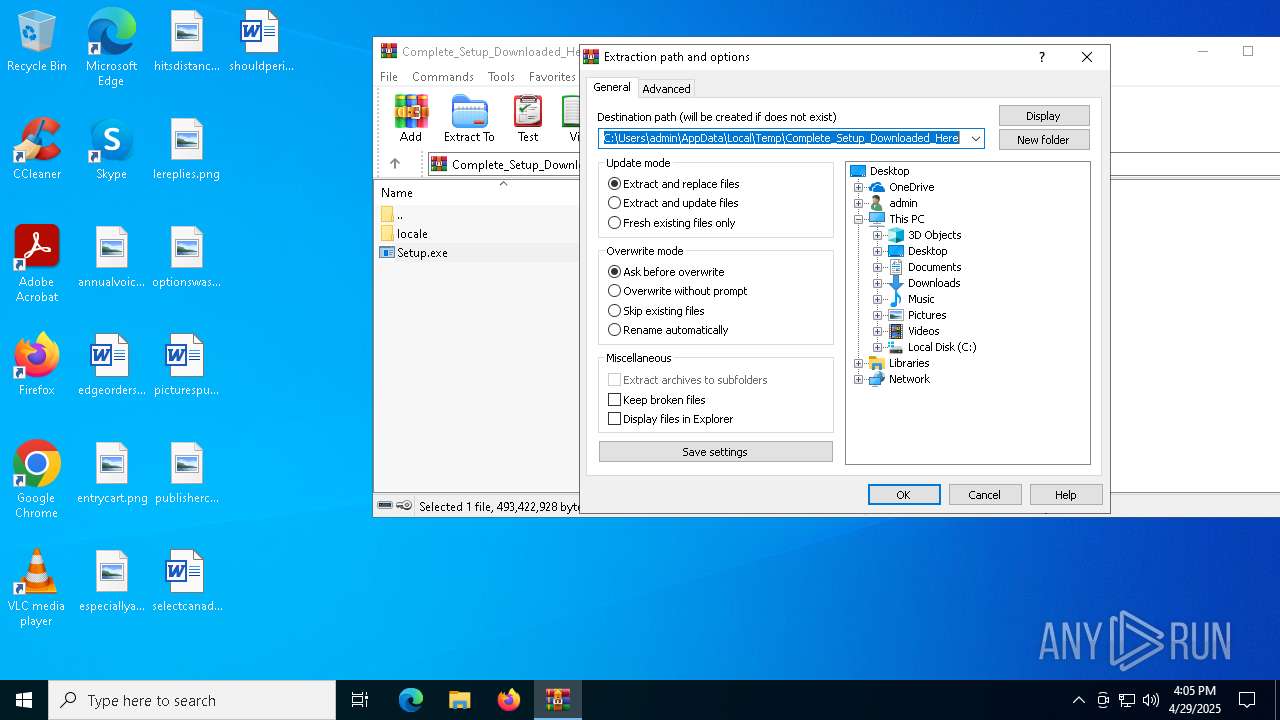
Task: Select Adobe Acrobat desktop shortcut
Action: [37, 264]
